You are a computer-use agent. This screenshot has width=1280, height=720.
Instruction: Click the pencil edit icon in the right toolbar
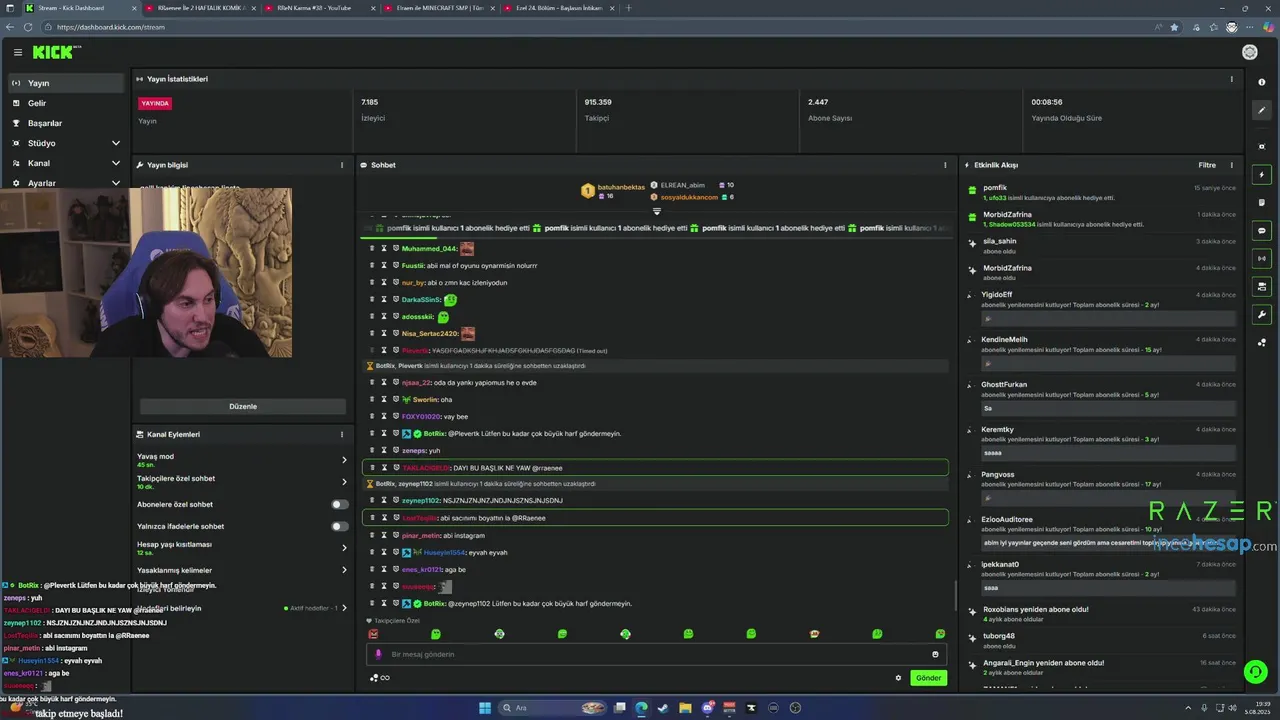(x=1262, y=110)
